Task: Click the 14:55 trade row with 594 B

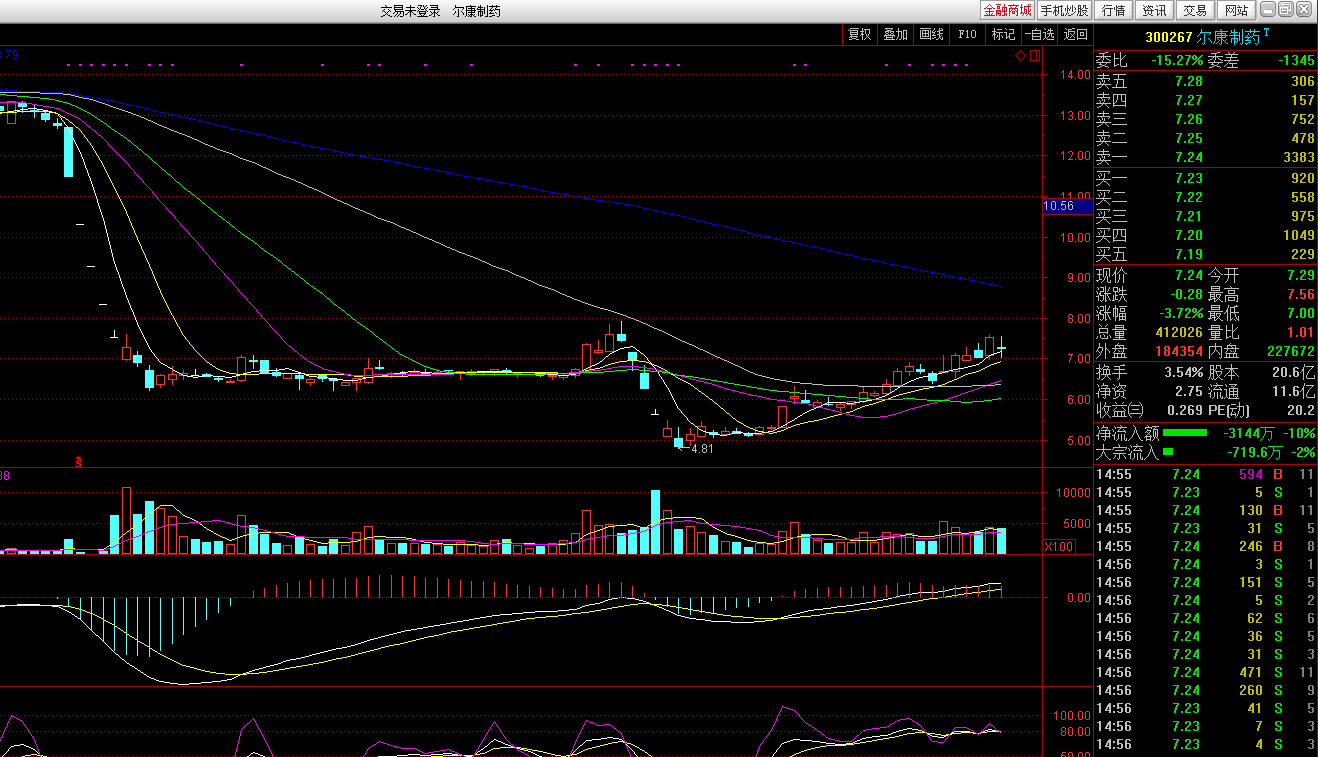Action: pos(1206,474)
